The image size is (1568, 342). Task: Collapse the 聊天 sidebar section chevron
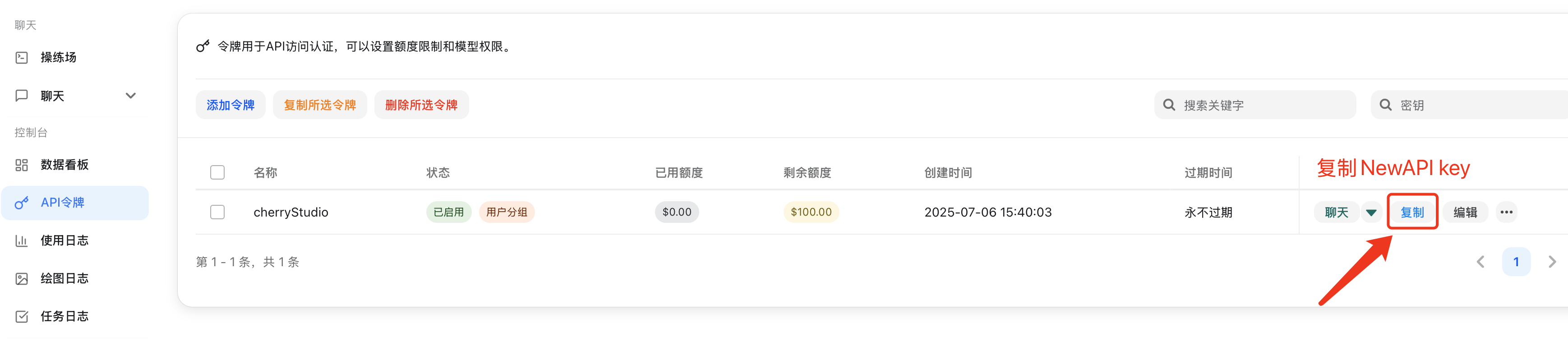click(x=130, y=96)
